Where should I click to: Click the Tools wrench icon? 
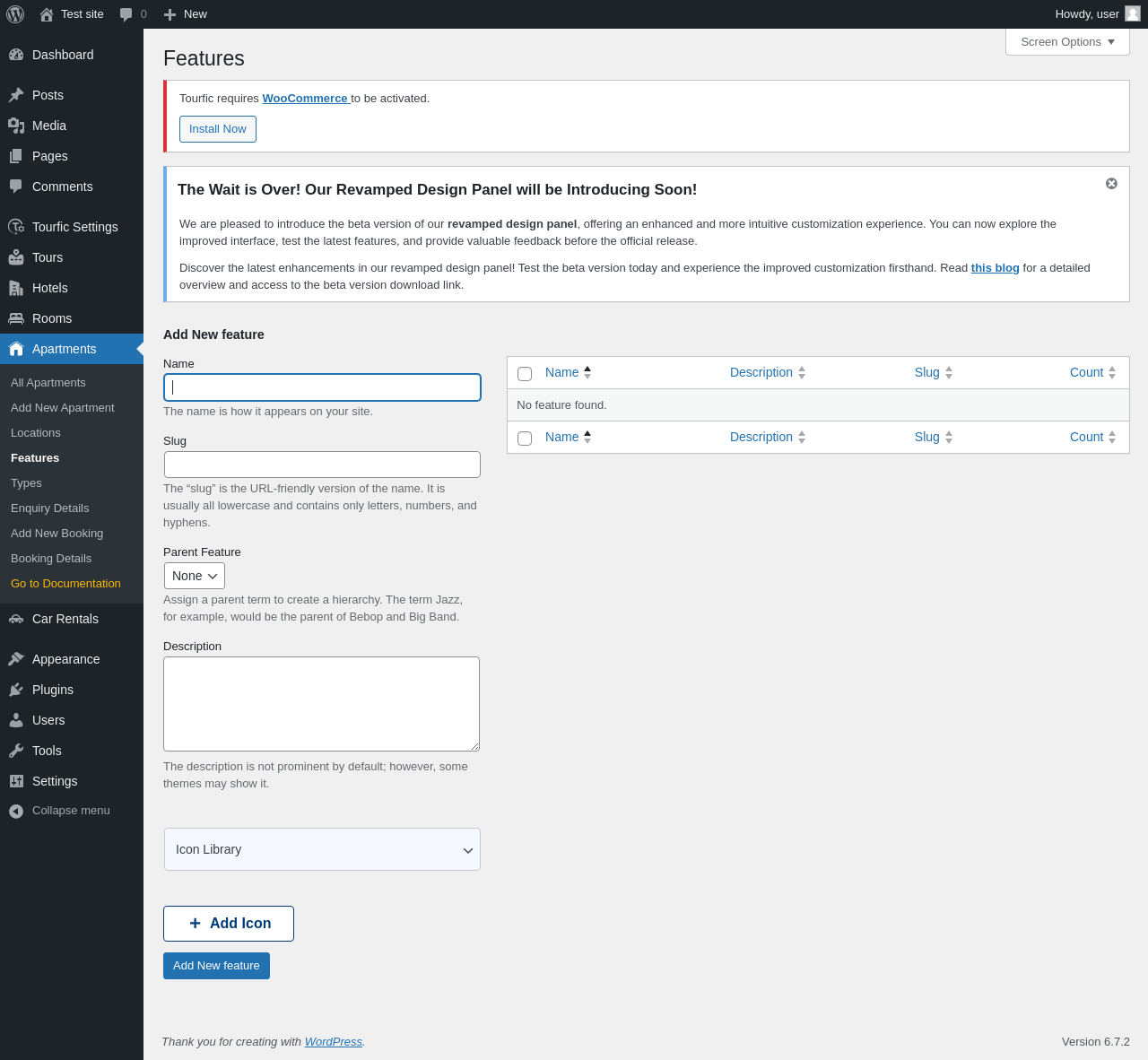pyautogui.click(x=16, y=751)
